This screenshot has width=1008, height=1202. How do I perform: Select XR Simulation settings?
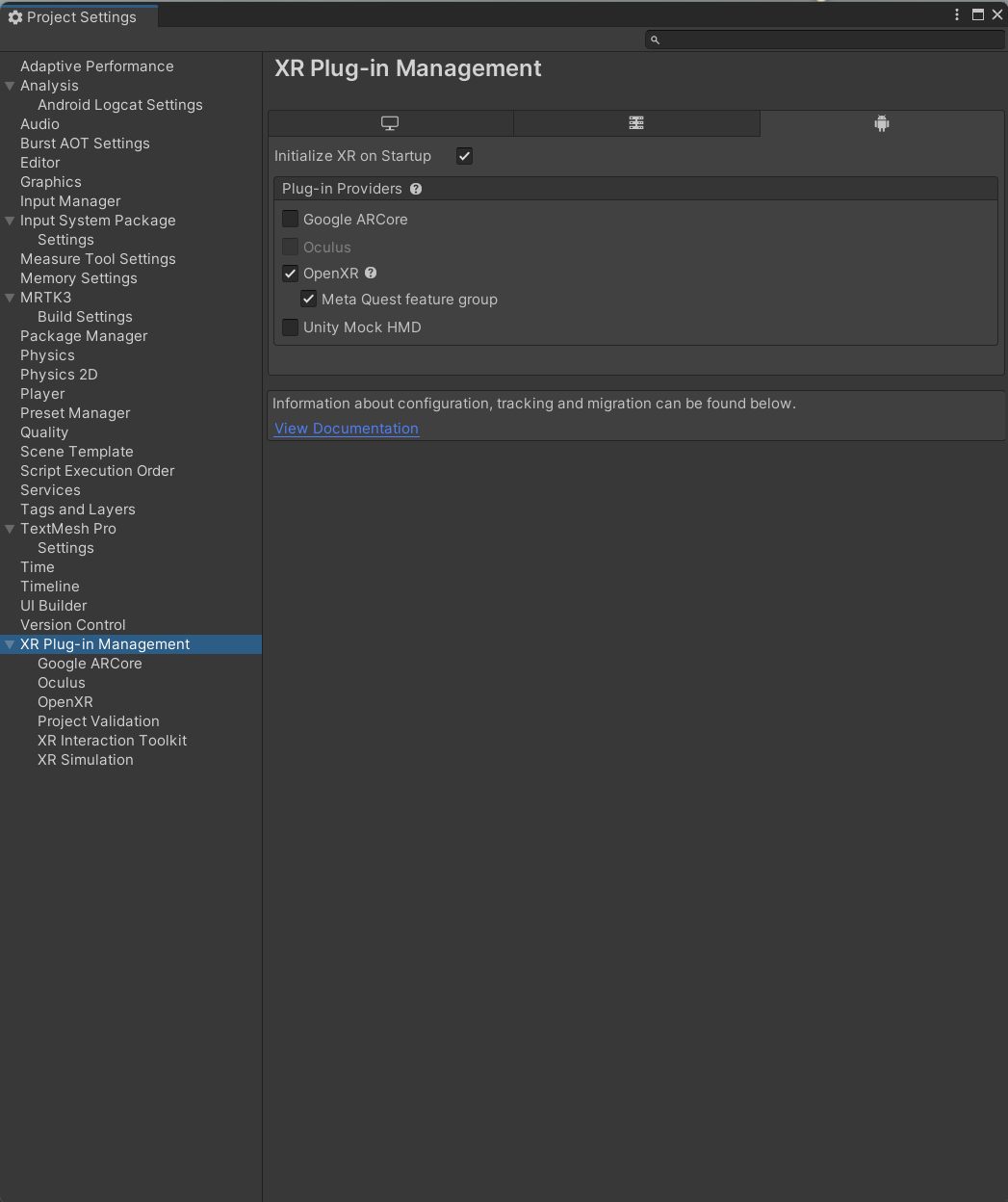(86, 760)
